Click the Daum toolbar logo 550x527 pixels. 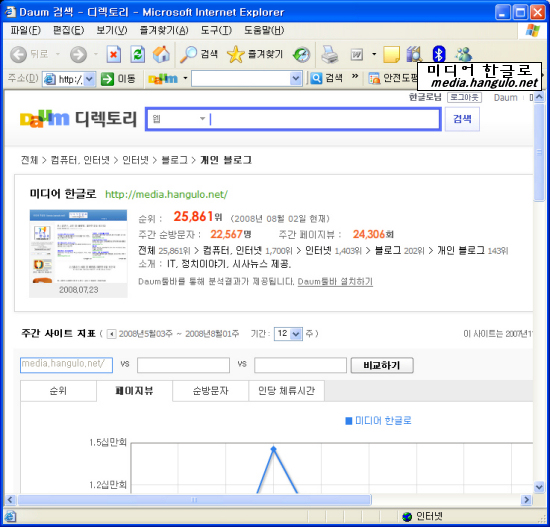click(x=163, y=79)
